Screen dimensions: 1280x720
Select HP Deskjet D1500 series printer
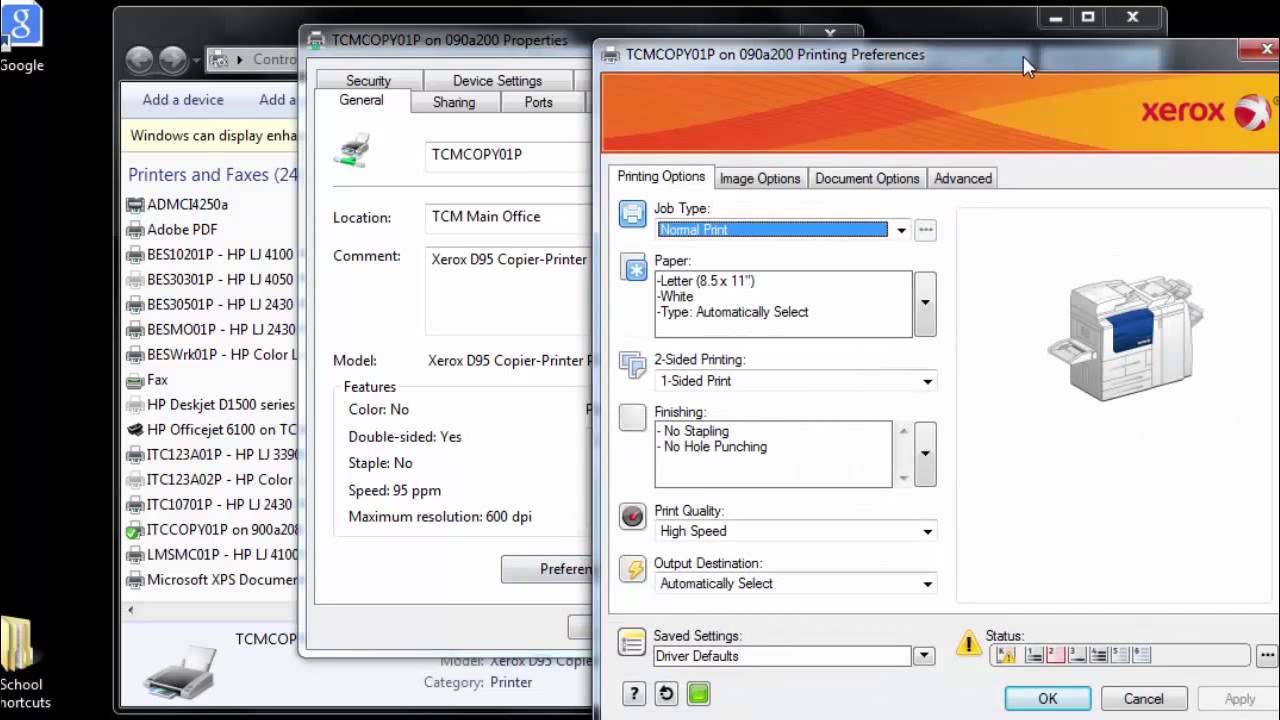tap(211, 405)
